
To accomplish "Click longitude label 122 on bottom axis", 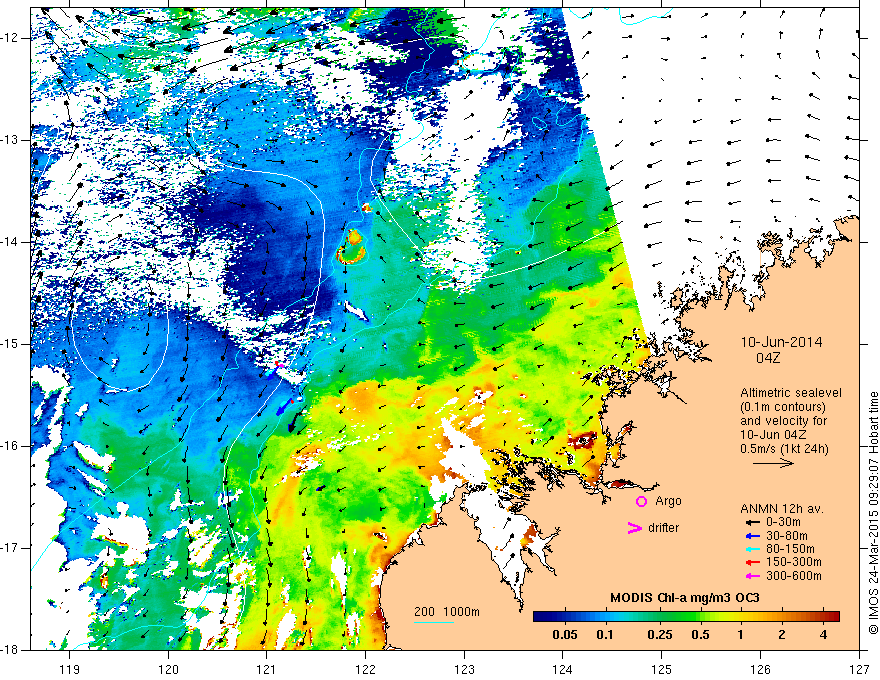I will click(x=365, y=669).
